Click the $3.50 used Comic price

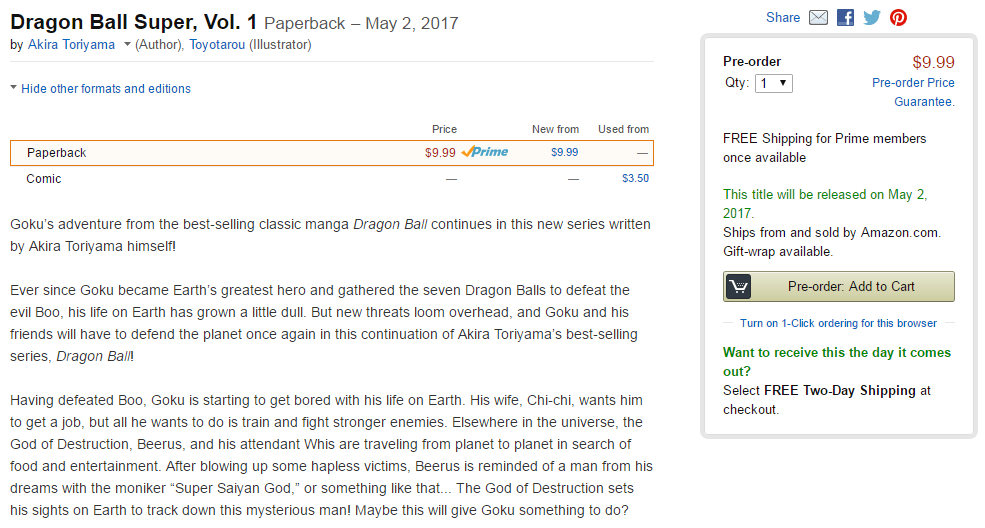[x=635, y=178]
